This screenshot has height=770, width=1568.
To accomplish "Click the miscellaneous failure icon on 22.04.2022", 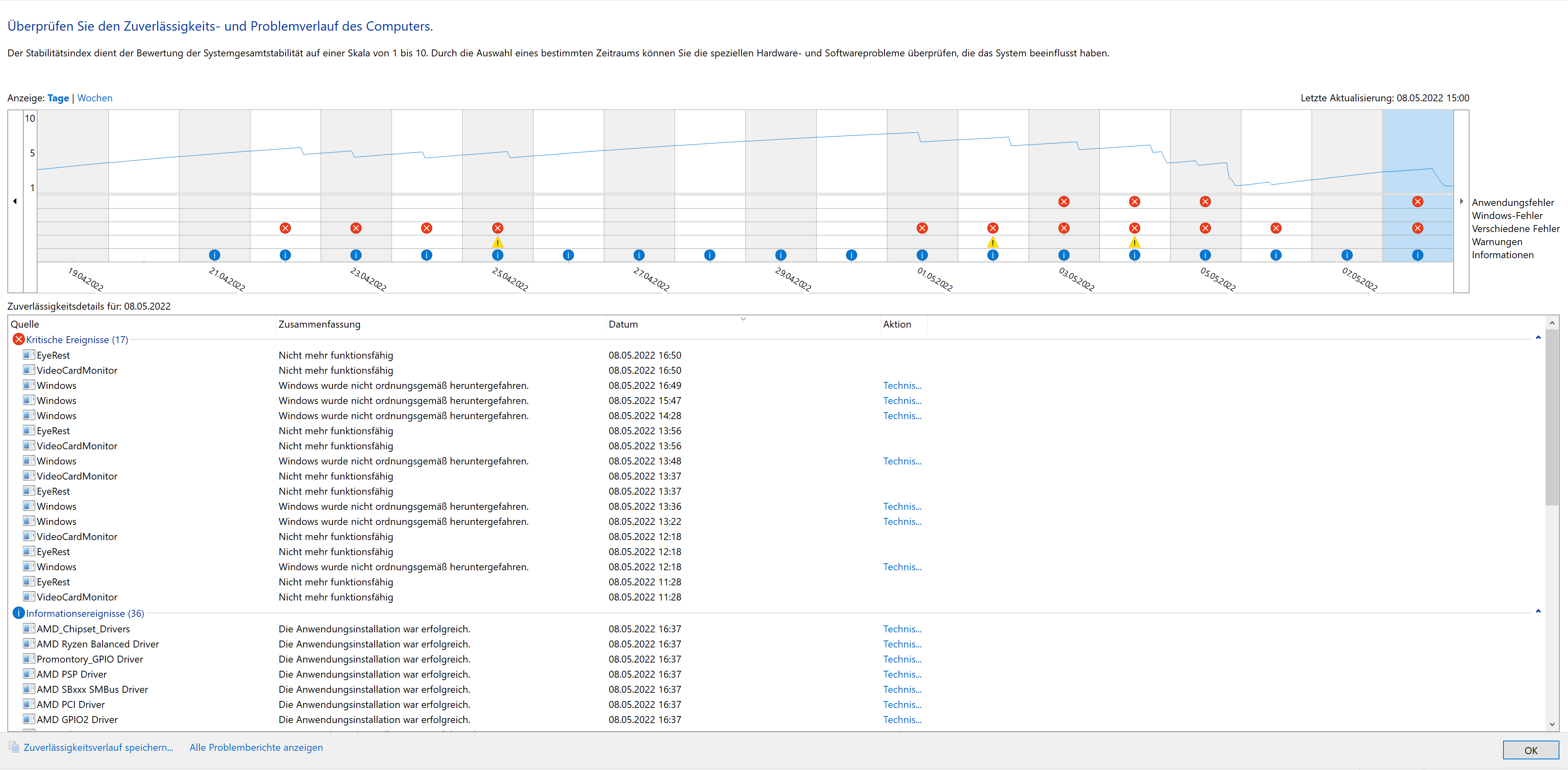I will pyautogui.click(x=286, y=228).
